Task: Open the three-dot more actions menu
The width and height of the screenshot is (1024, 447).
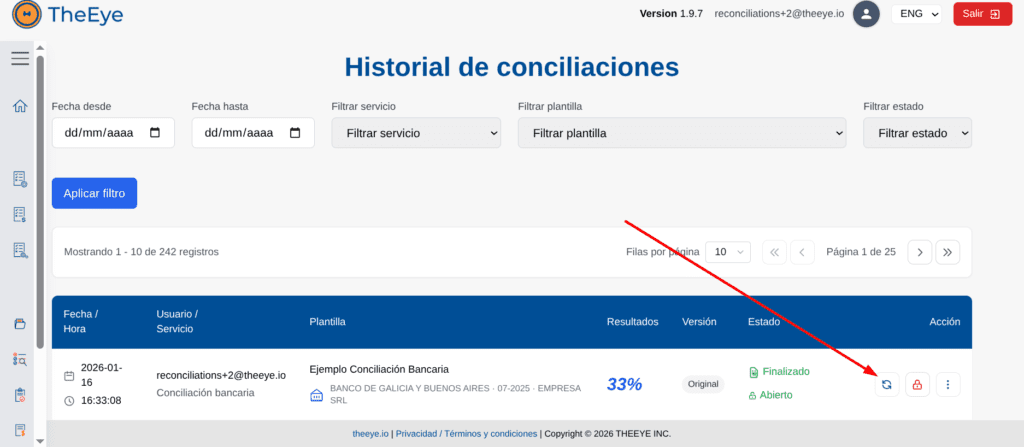Action: [948, 384]
